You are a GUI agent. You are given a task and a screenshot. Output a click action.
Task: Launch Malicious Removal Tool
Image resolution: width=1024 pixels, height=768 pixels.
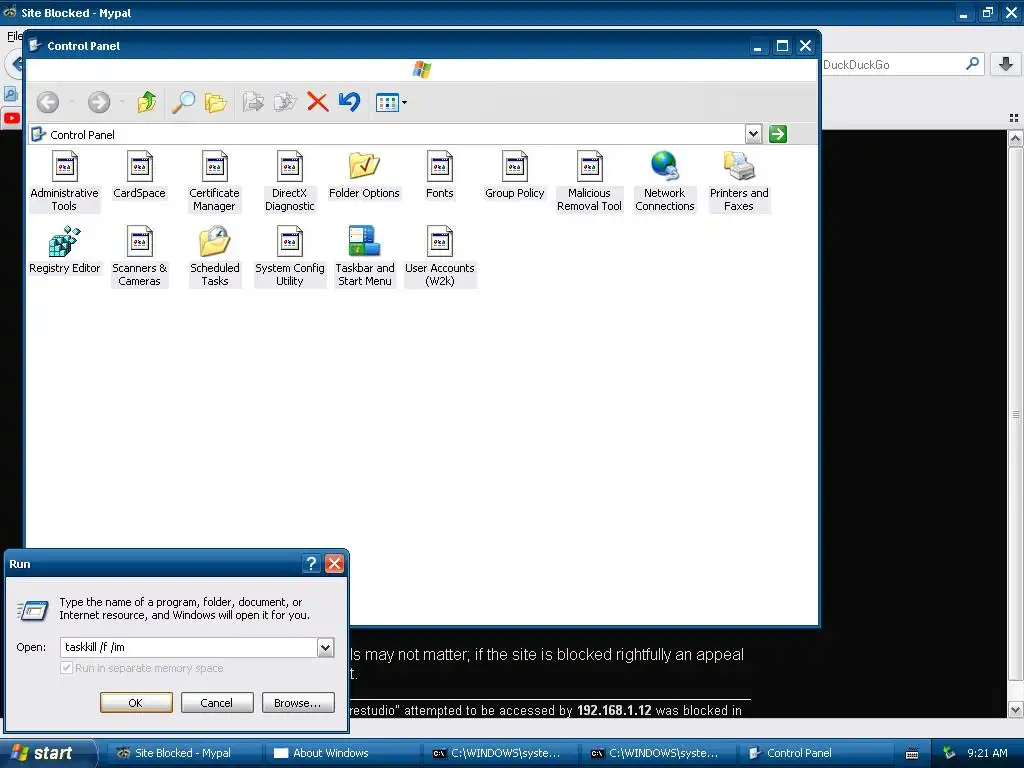(589, 181)
